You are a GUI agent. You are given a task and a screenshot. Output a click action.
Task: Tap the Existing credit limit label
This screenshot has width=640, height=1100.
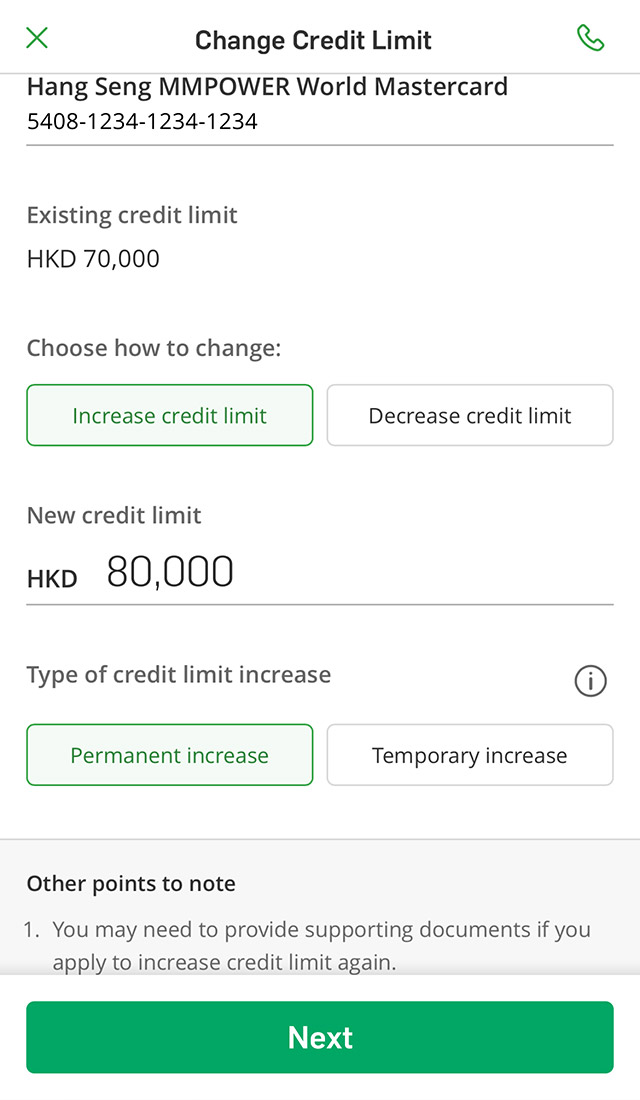[x=132, y=215]
